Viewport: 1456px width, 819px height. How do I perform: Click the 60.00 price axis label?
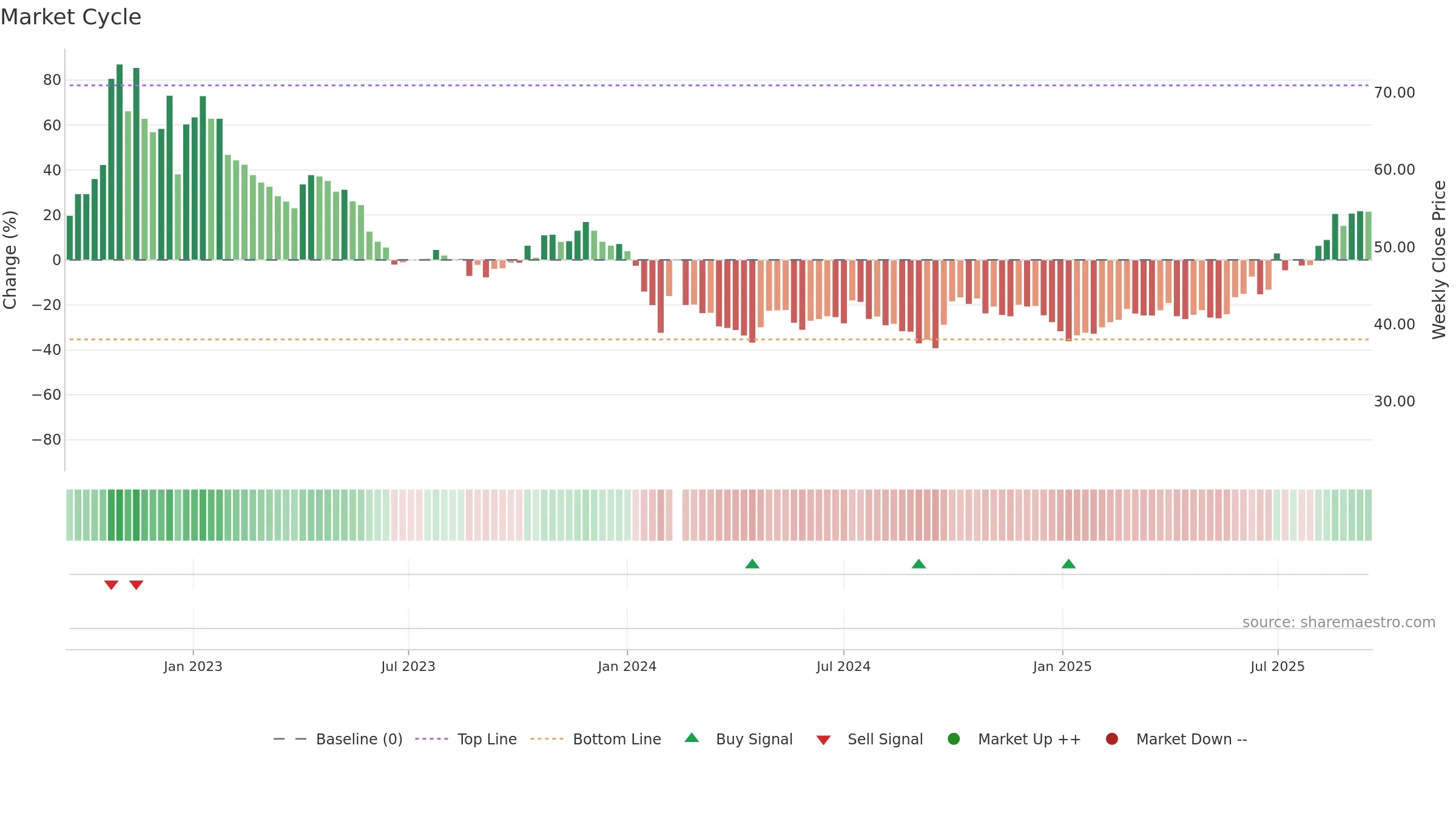pyautogui.click(x=1394, y=169)
